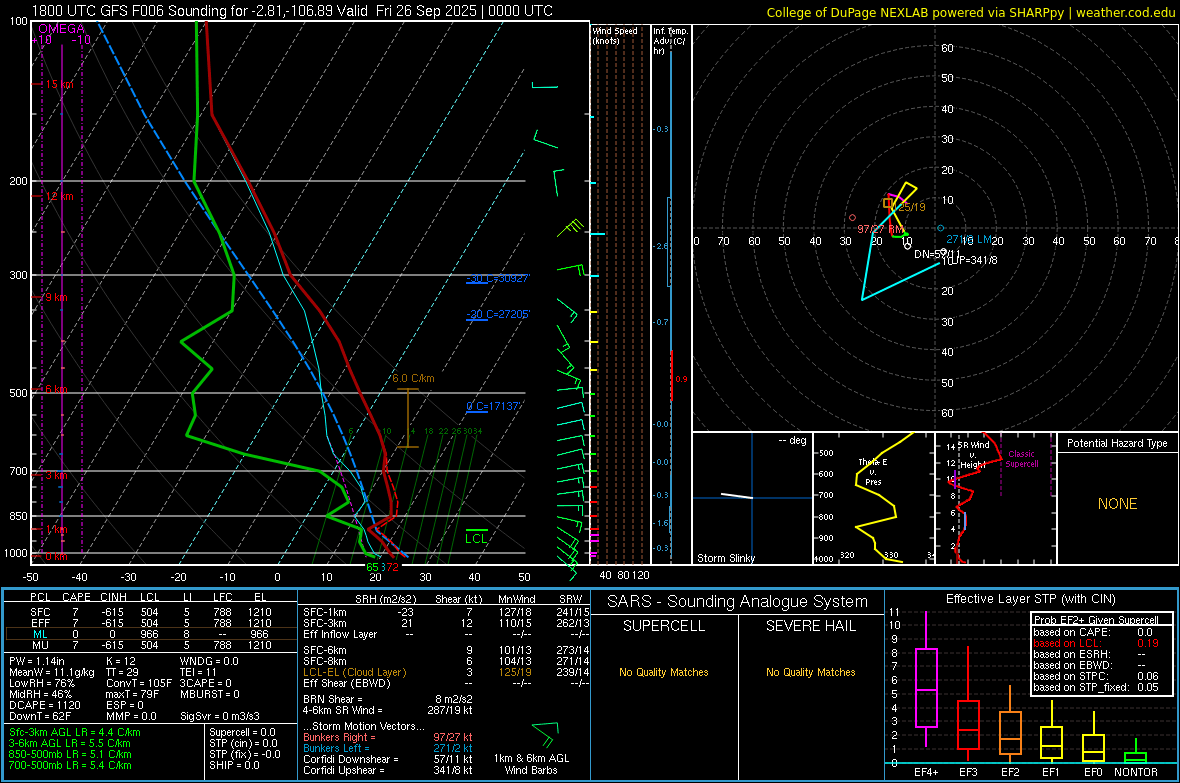Click the '97/27 RM' hodograph label
1180x783 pixels.
880,229
